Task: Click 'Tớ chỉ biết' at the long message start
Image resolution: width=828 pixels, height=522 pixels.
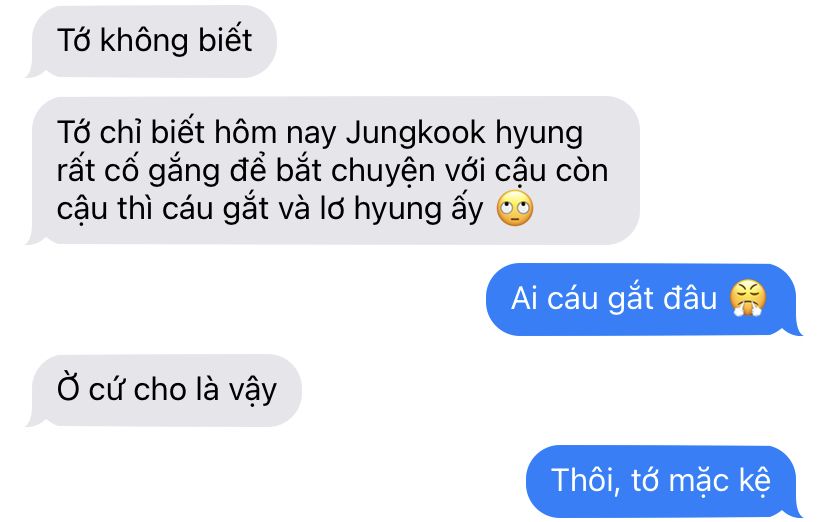Action: tap(130, 132)
